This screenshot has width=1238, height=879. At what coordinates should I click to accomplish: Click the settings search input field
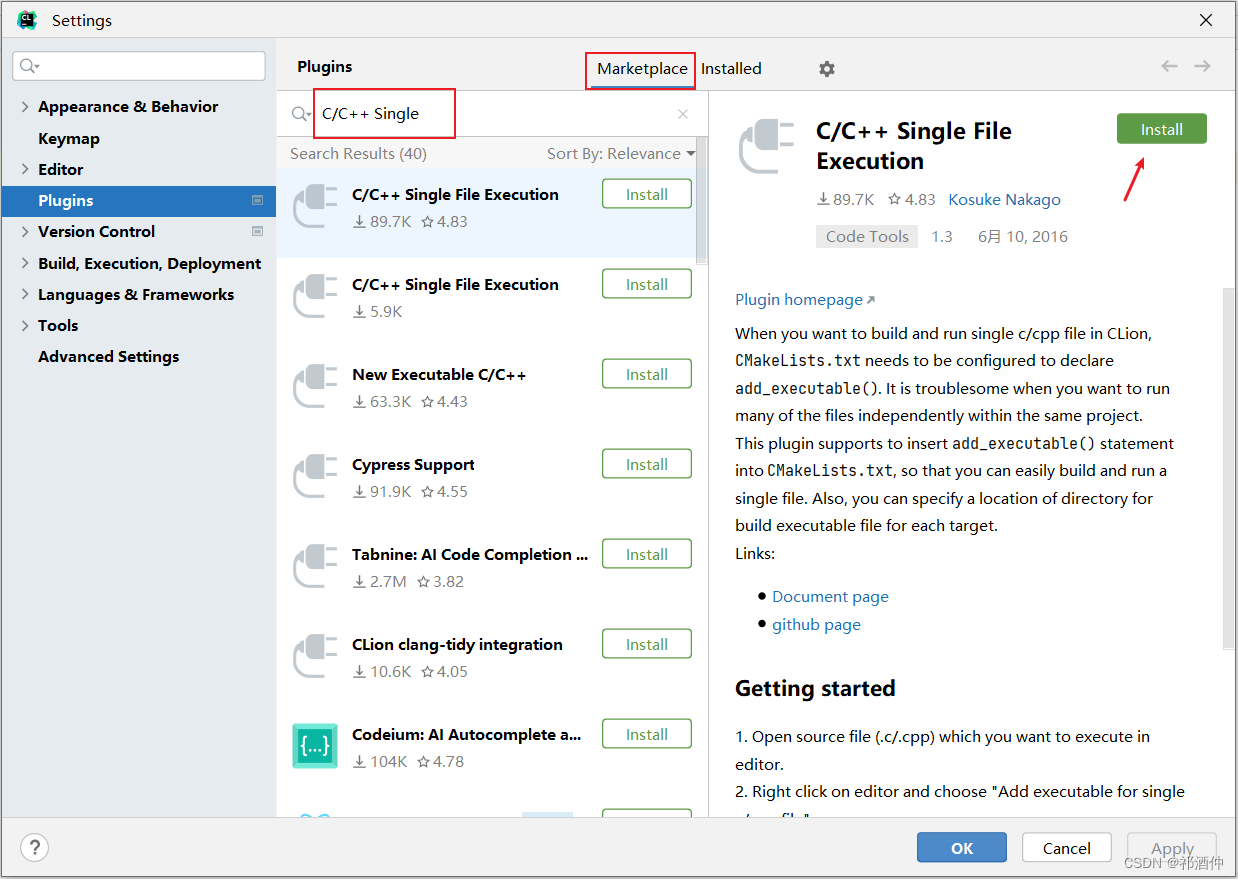pyautogui.click(x=139, y=66)
